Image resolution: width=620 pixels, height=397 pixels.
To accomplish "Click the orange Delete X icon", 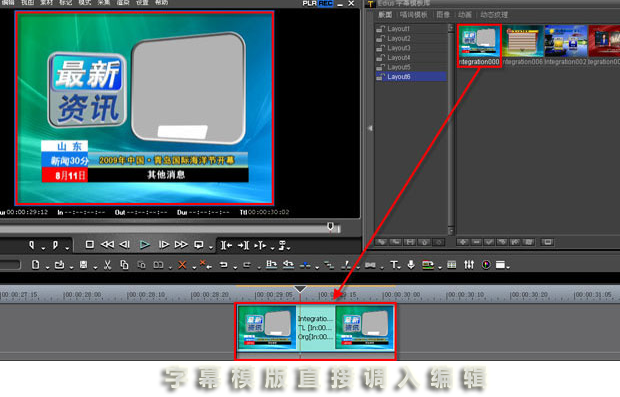I will click(182, 265).
